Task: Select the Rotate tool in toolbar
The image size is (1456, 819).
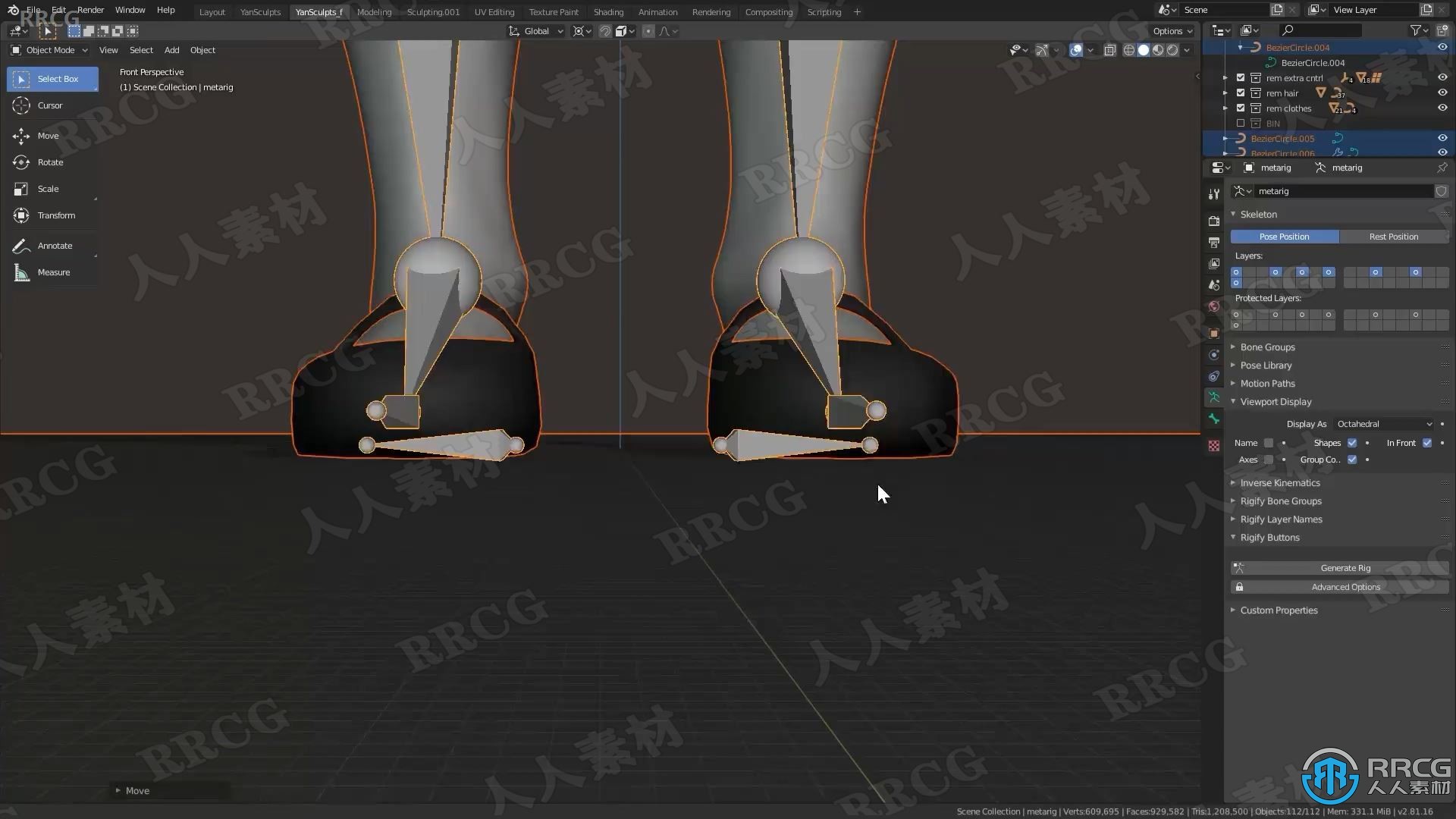Action: pyautogui.click(x=50, y=161)
